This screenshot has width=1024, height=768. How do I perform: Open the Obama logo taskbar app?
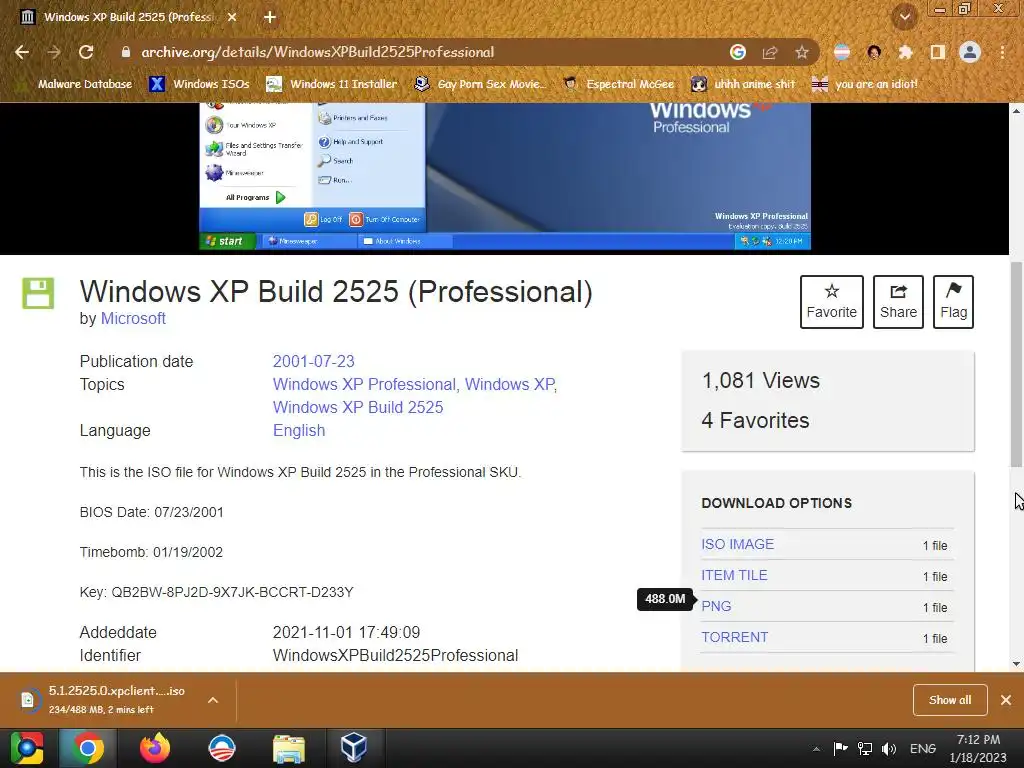(221, 748)
